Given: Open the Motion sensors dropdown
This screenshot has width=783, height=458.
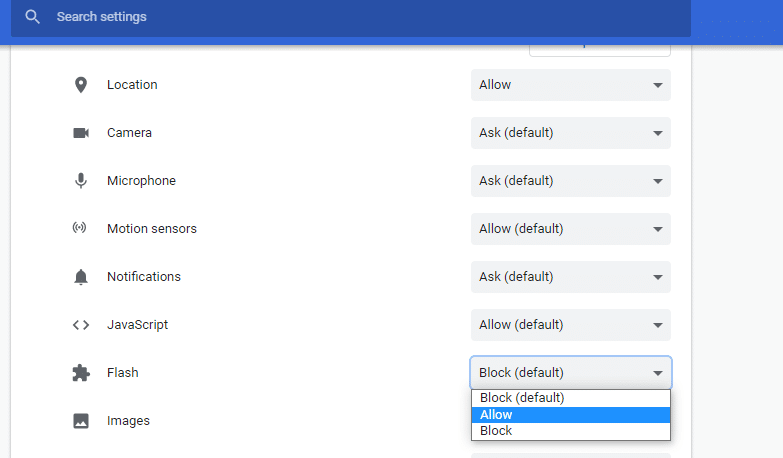Looking at the screenshot, I should 570,229.
